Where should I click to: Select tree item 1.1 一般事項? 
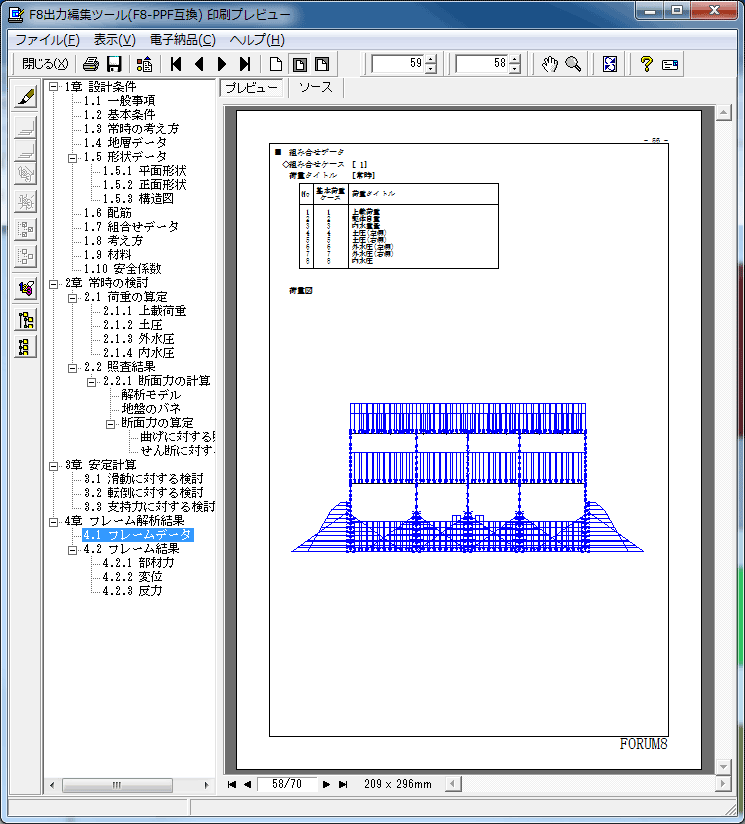pyautogui.click(x=119, y=100)
